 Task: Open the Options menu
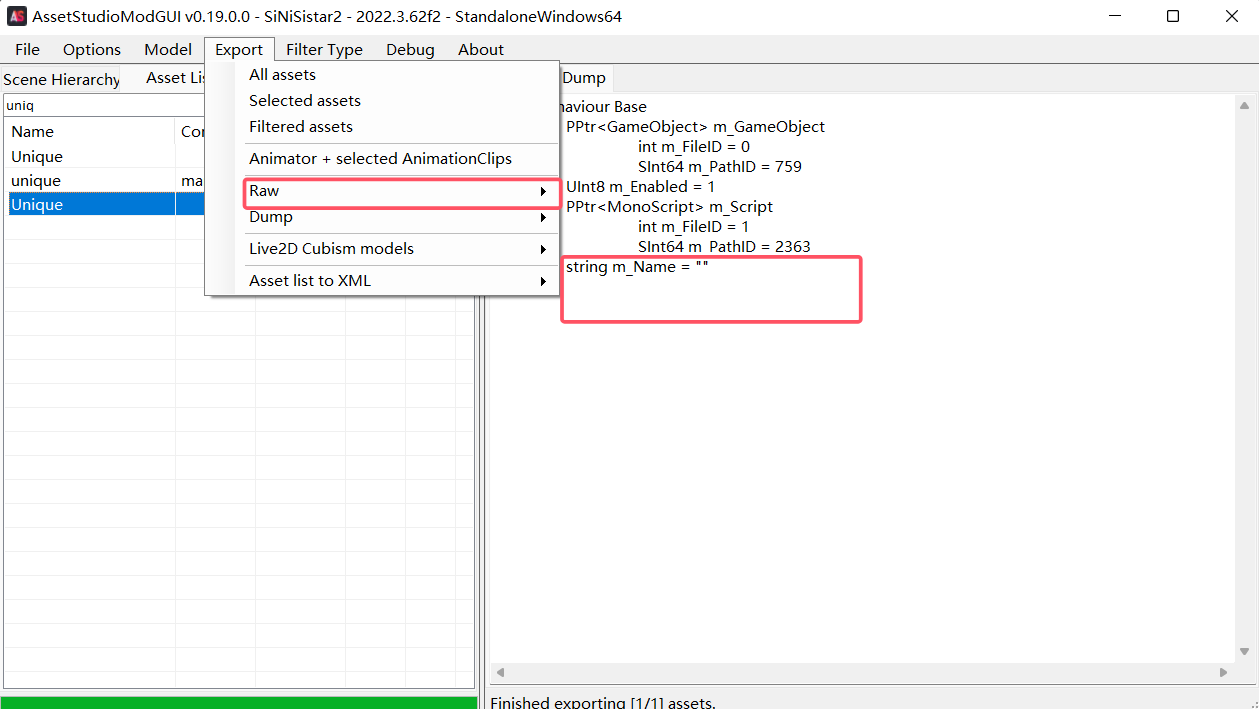(92, 49)
